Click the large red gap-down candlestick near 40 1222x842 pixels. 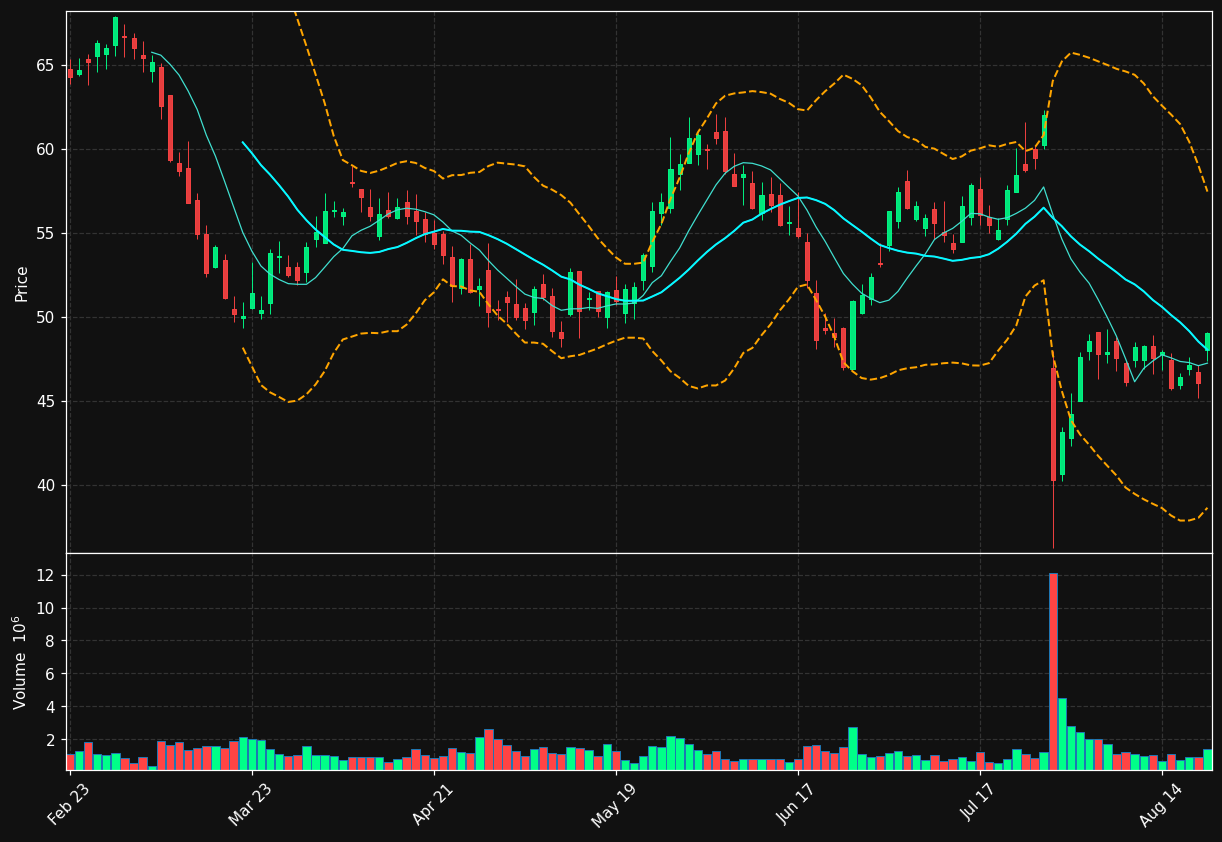pos(1053,425)
